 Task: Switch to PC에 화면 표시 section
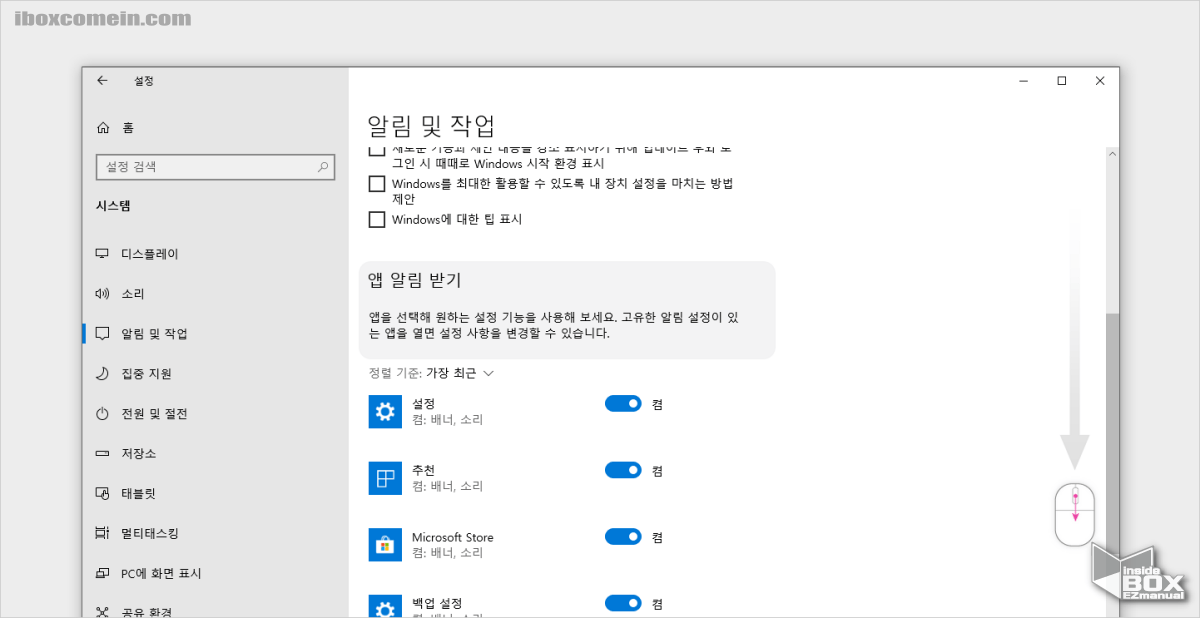[x=103, y=573]
